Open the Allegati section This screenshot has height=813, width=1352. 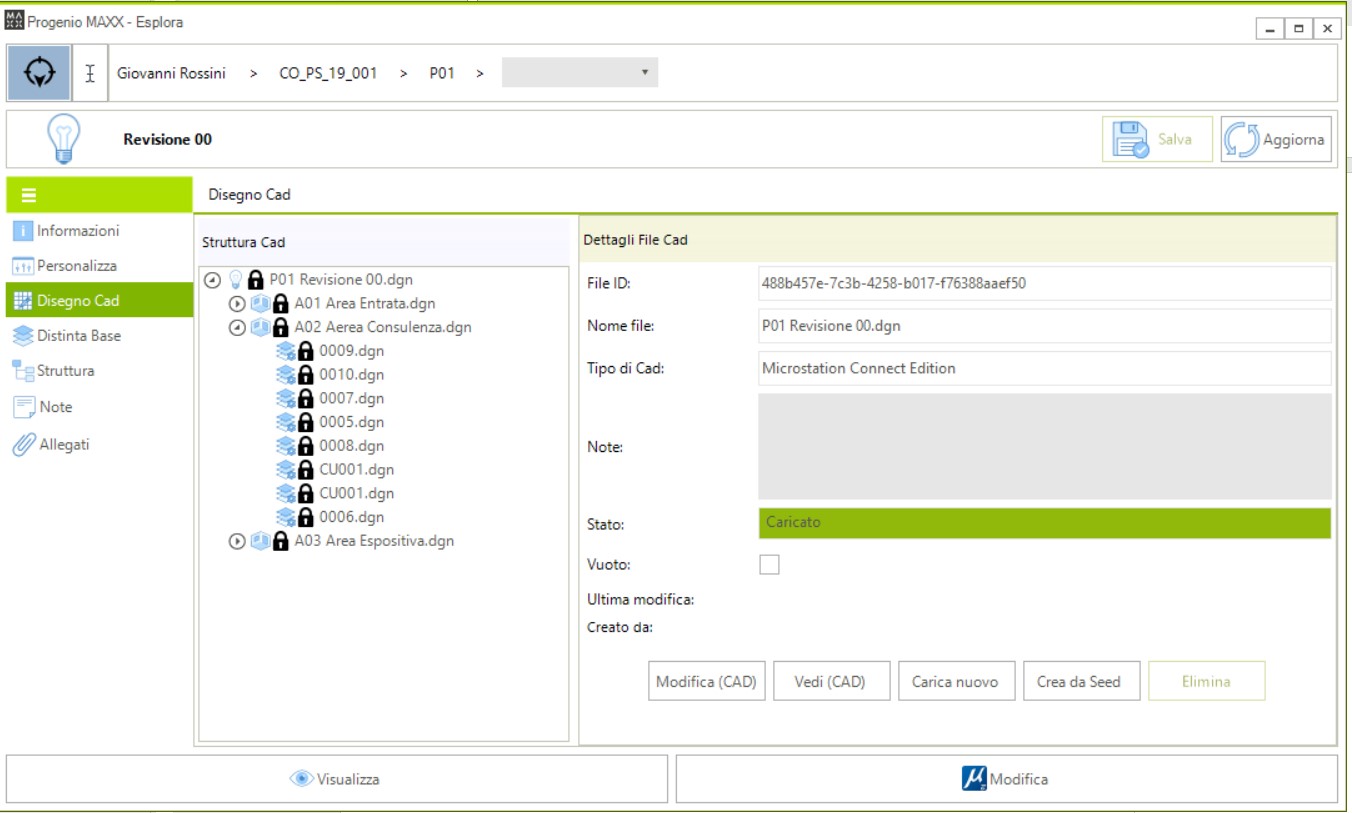(98, 445)
